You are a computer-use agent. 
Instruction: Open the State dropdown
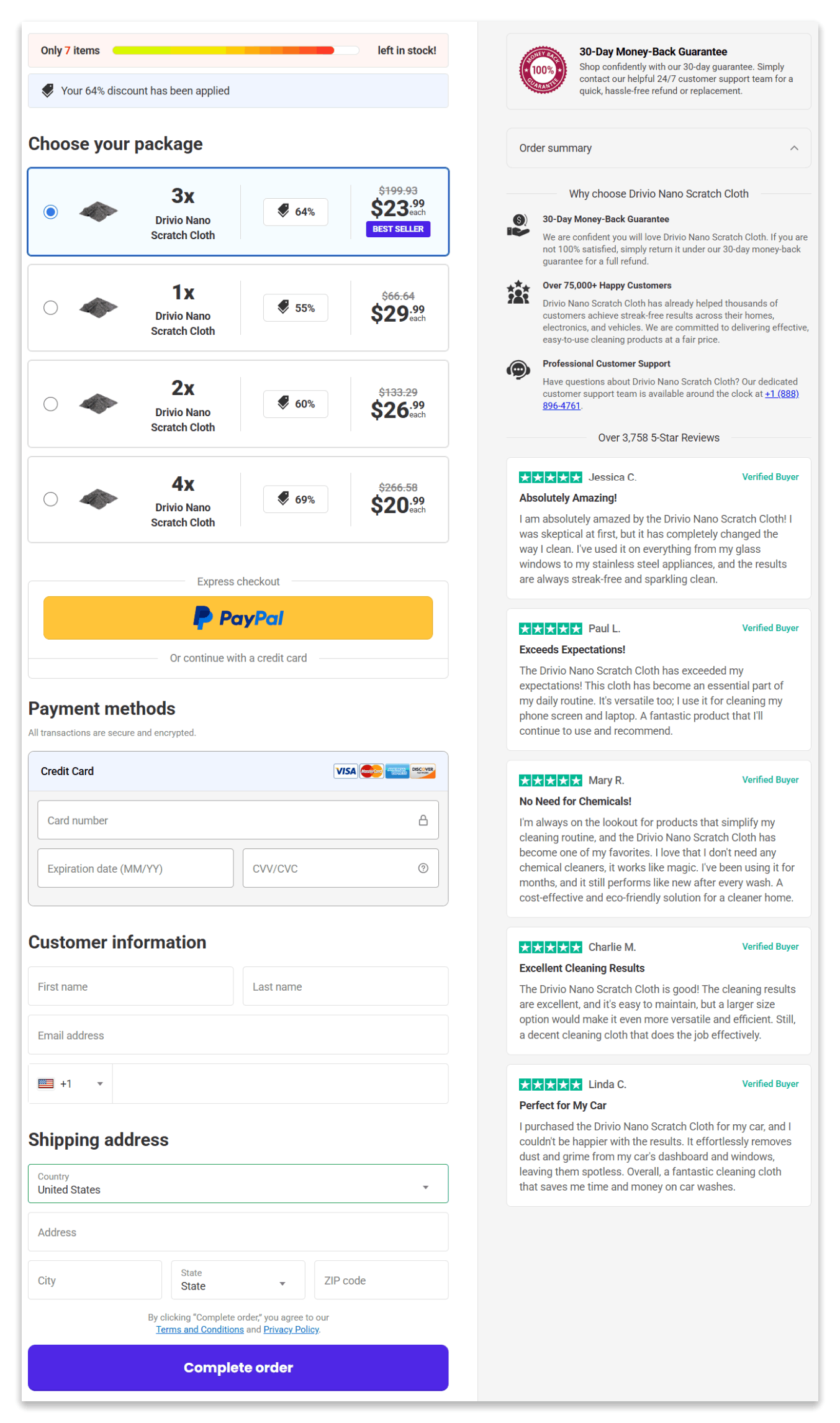[x=238, y=1280]
